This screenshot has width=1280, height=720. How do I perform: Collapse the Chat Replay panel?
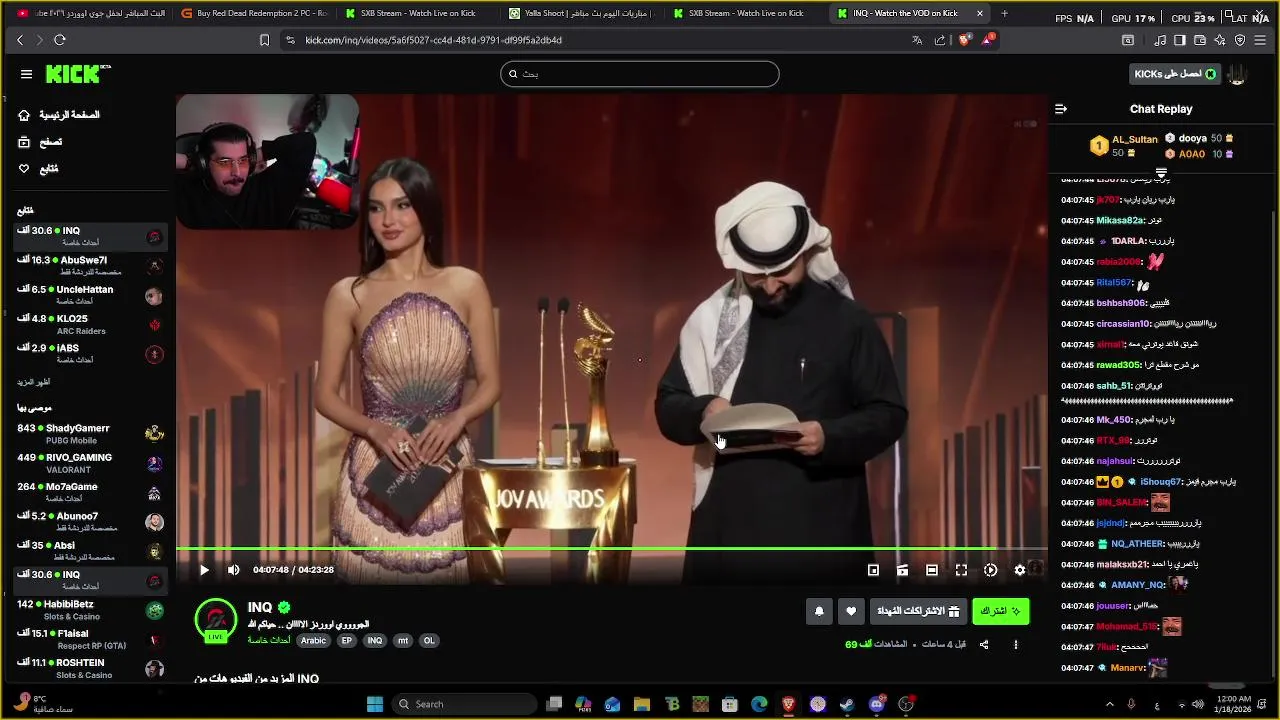(x=1061, y=109)
